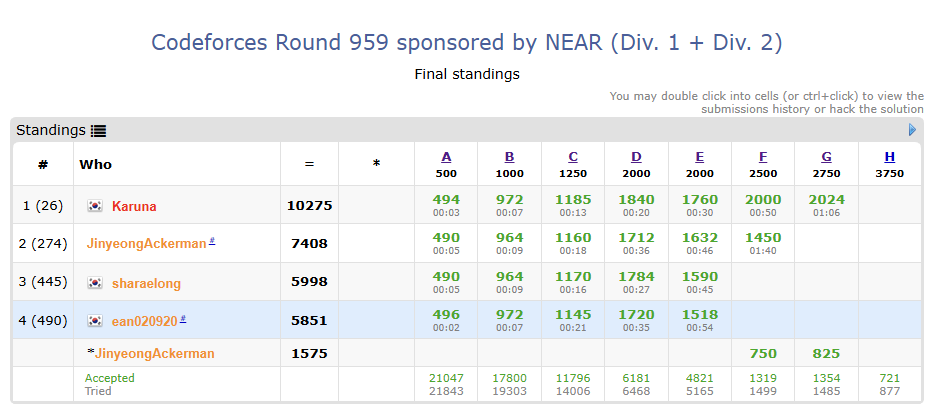Click ean020920's problem D cell 1720
Viewport: 934px width, 410px height.
[x=636, y=320]
